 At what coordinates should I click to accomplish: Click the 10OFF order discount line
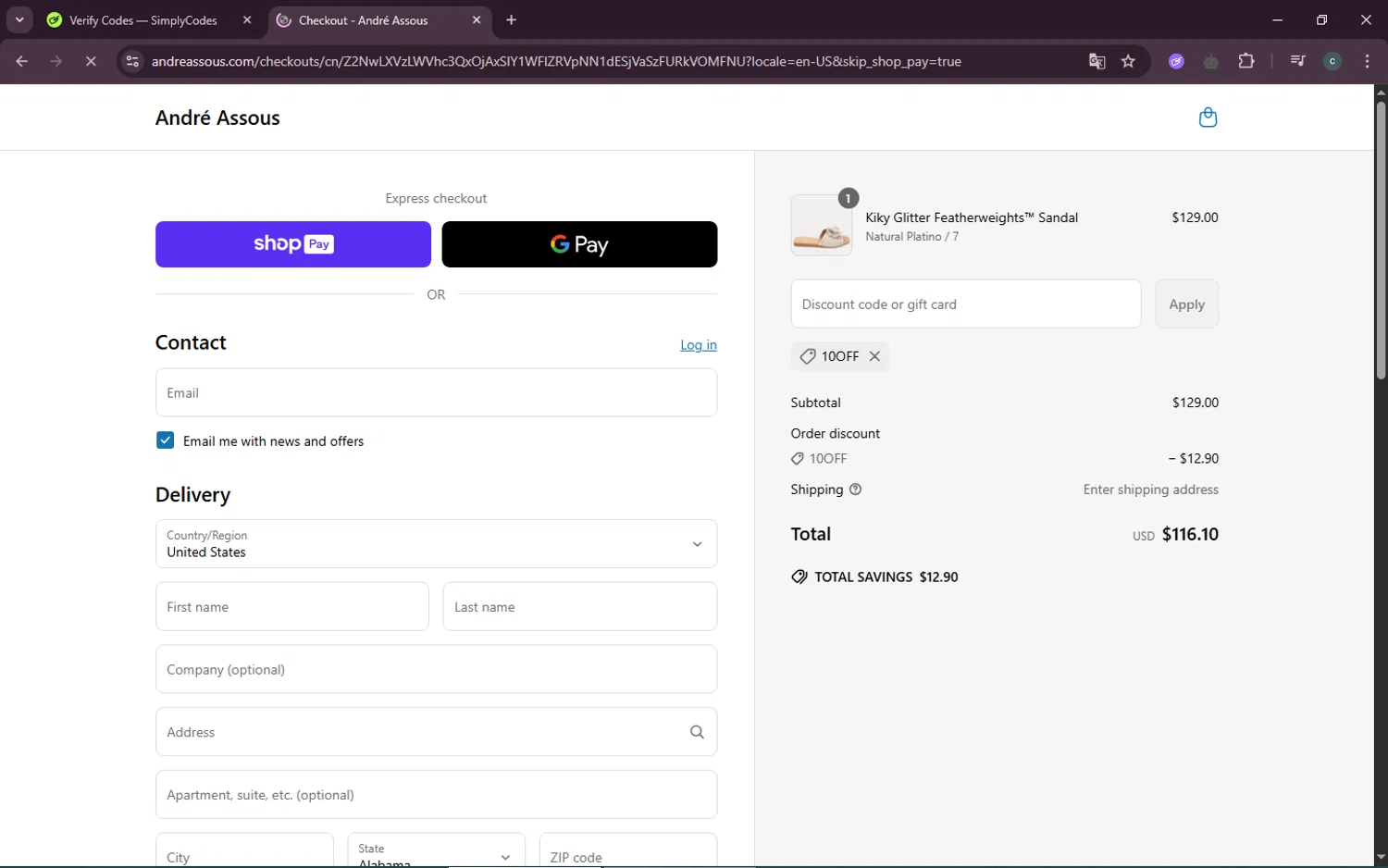point(1005,458)
